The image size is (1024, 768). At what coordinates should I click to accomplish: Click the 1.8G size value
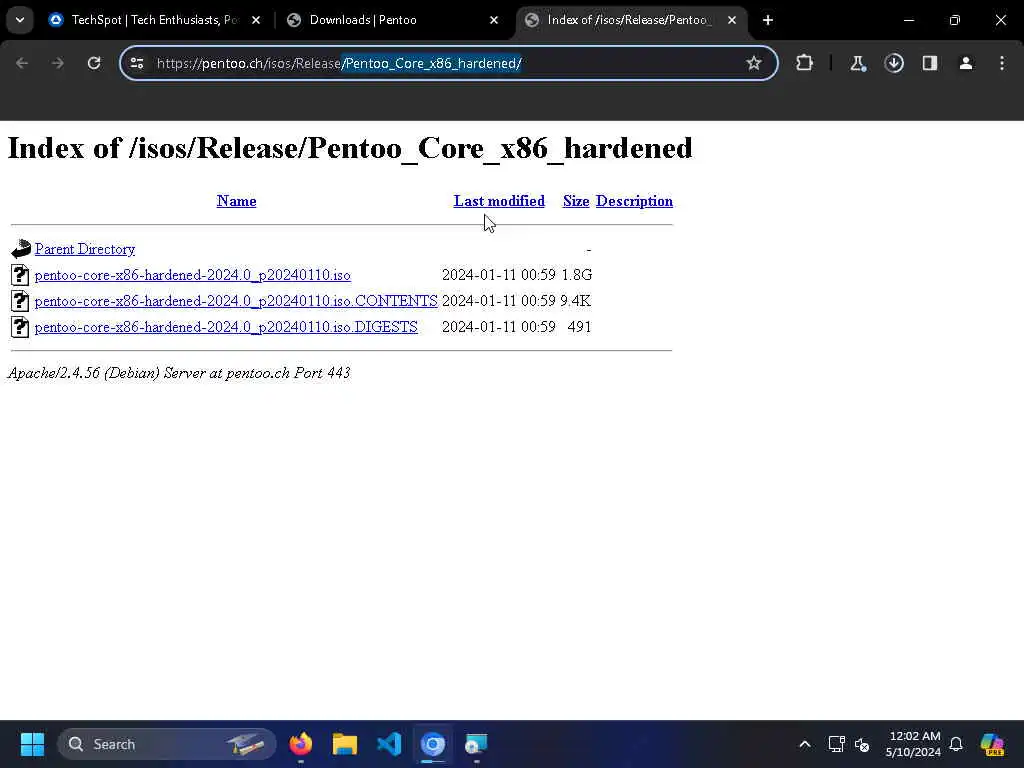click(x=577, y=275)
